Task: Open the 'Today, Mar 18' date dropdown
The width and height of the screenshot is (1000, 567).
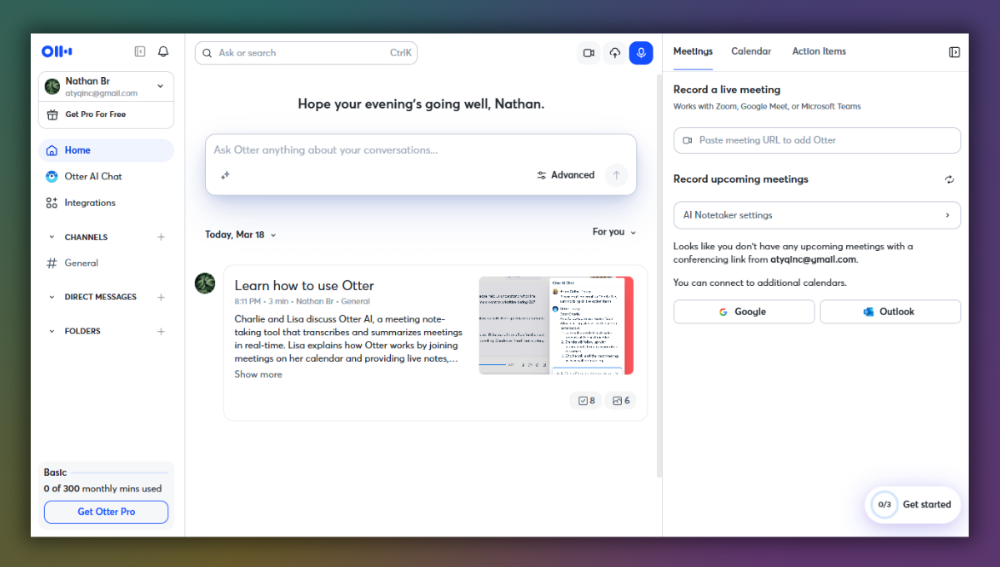Action: [241, 234]
